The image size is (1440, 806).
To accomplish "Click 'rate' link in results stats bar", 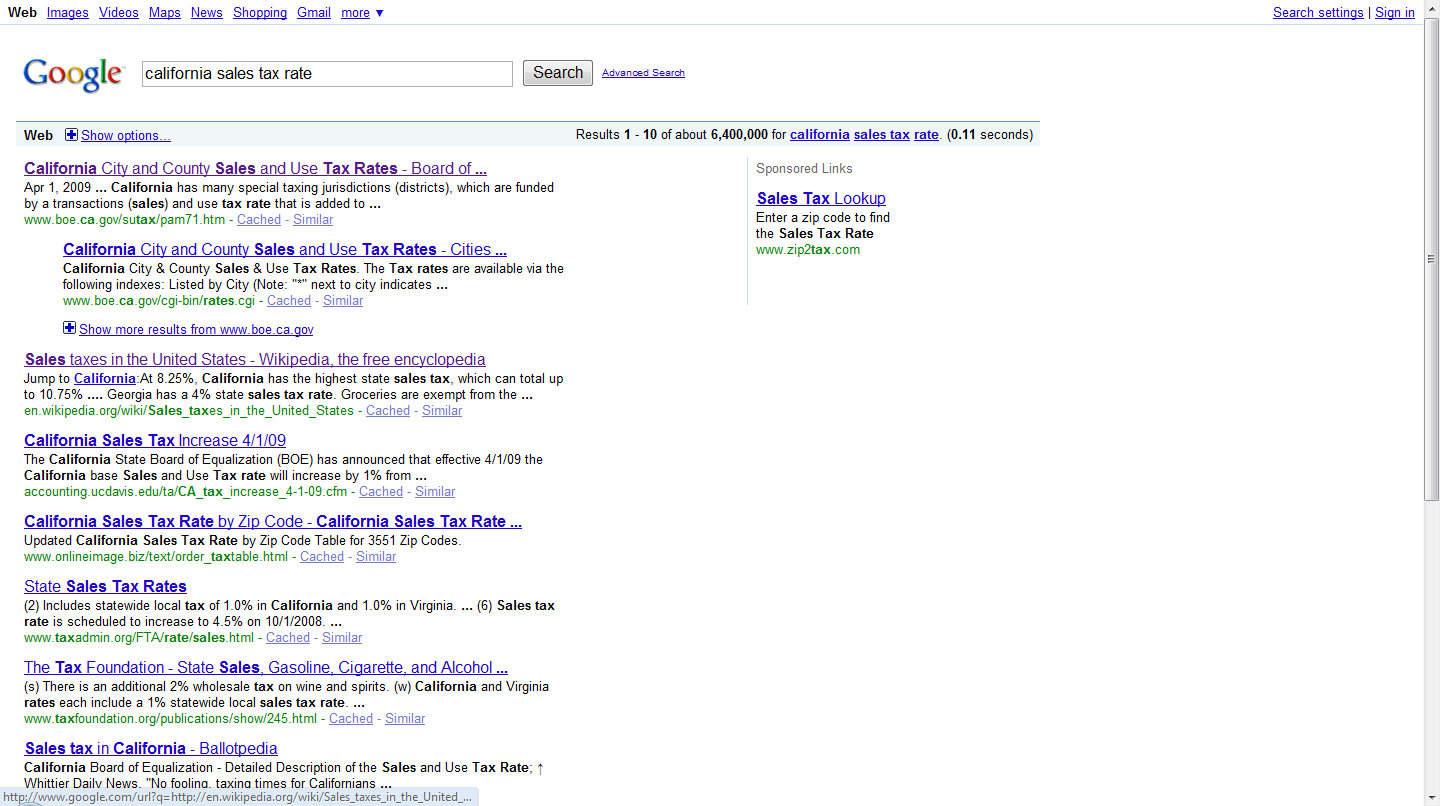I will [926, 134].
